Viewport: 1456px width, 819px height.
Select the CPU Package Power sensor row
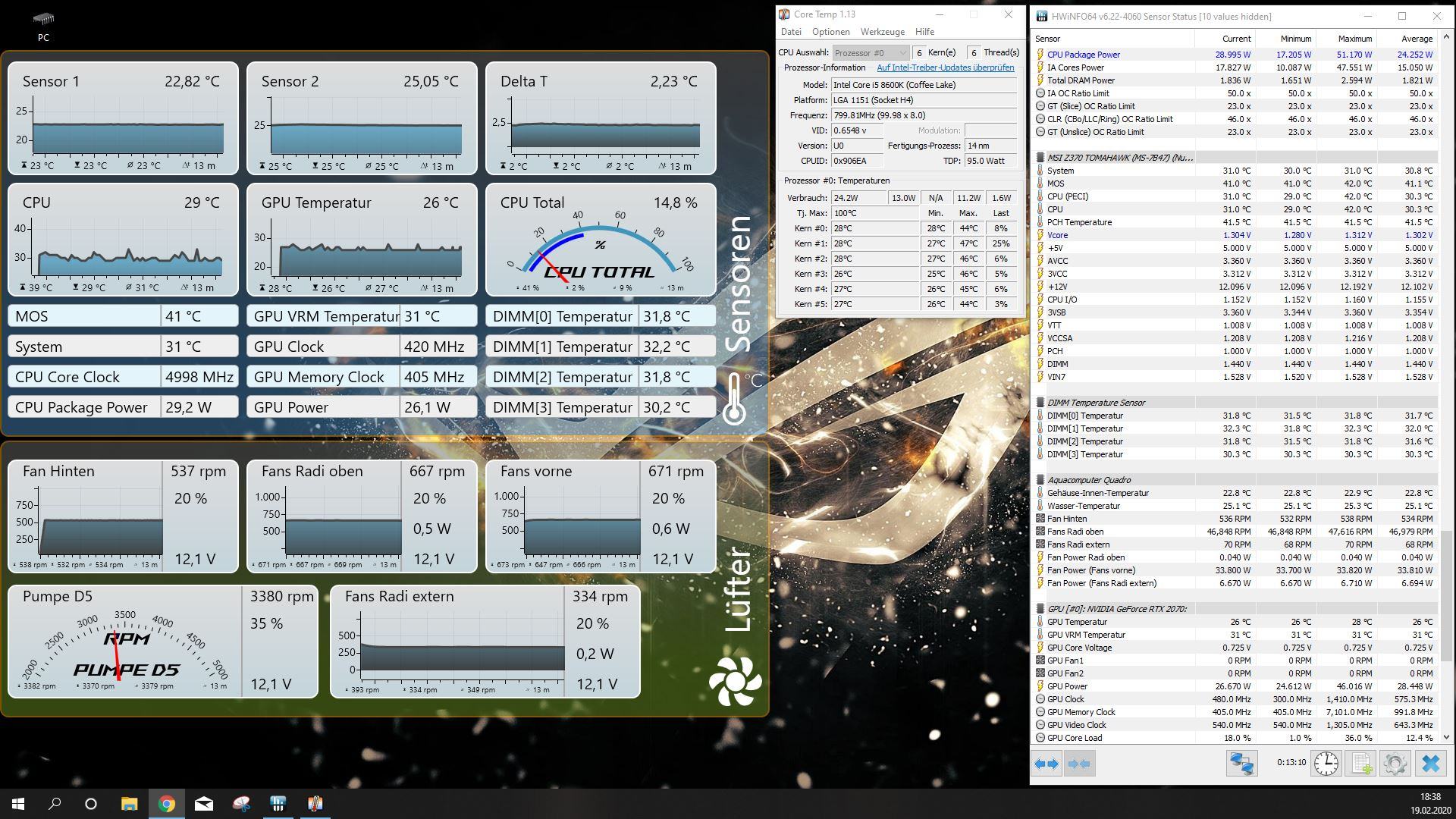point(1083,55)
